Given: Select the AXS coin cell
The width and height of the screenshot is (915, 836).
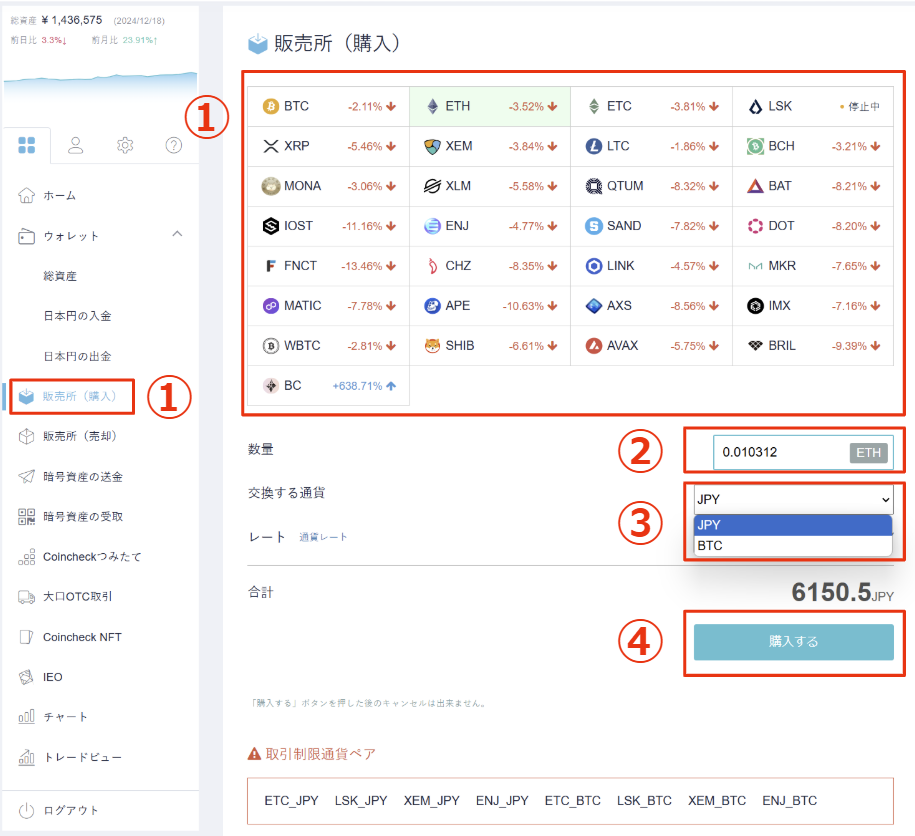Looking at the screenshot, I should 651,306.
